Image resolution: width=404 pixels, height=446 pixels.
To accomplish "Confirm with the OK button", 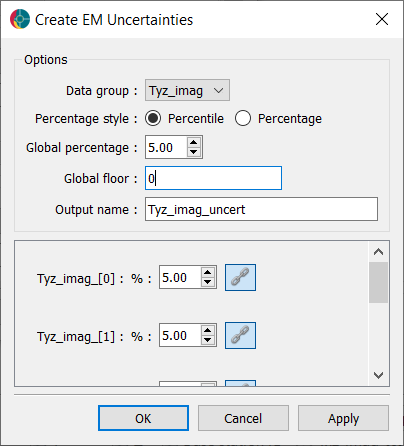I will (143, 418).
